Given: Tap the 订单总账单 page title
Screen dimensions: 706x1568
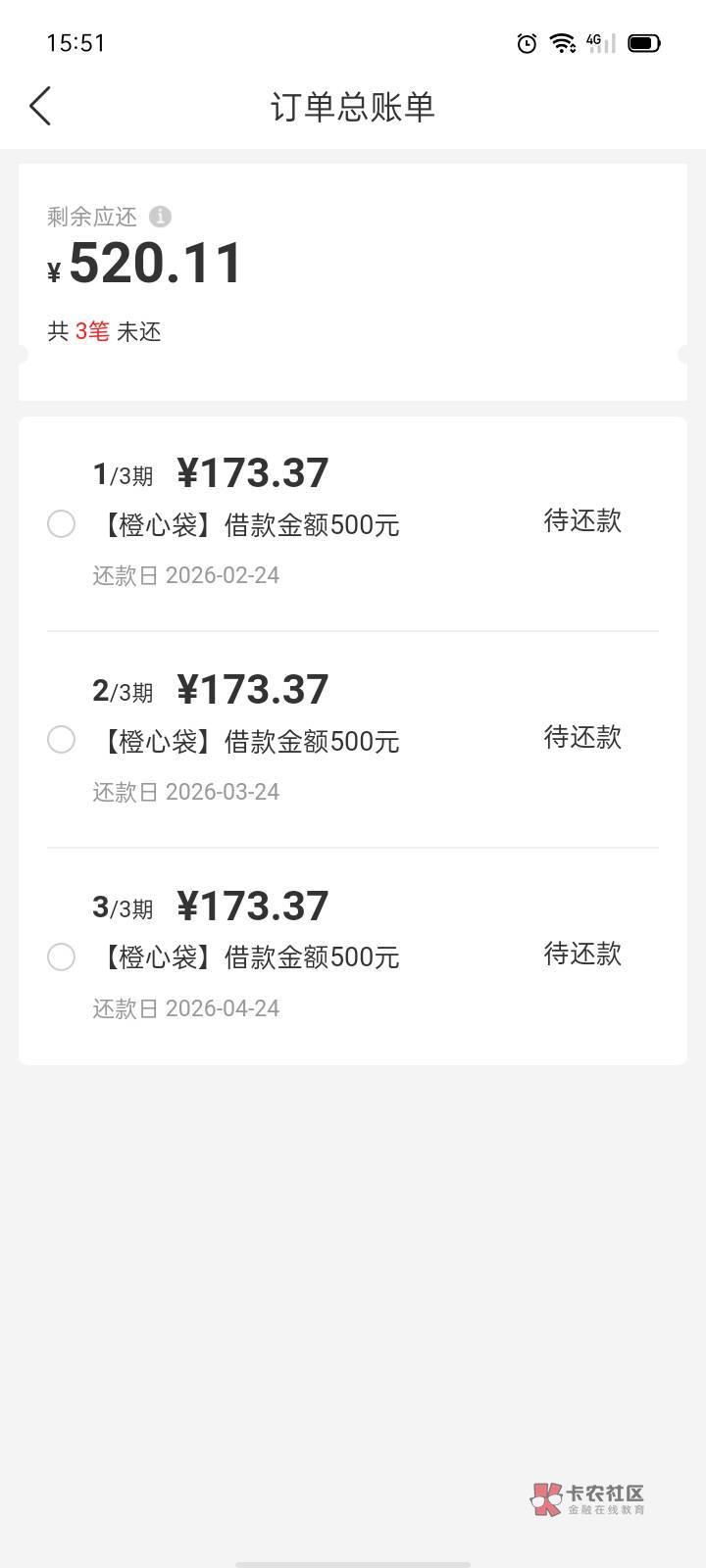Looking at the screenshot, I should [x=353, y=107].
